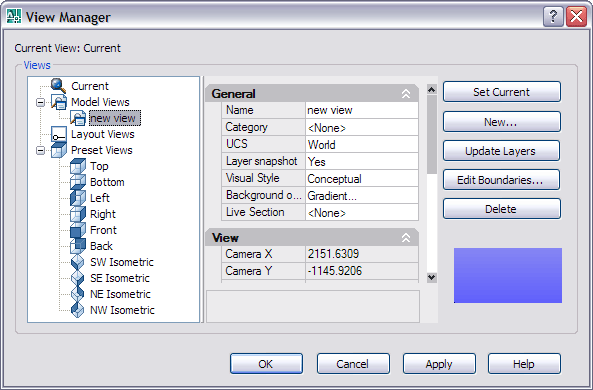
Task: Click the Bottom view cube icon
Action: [78, 182]
